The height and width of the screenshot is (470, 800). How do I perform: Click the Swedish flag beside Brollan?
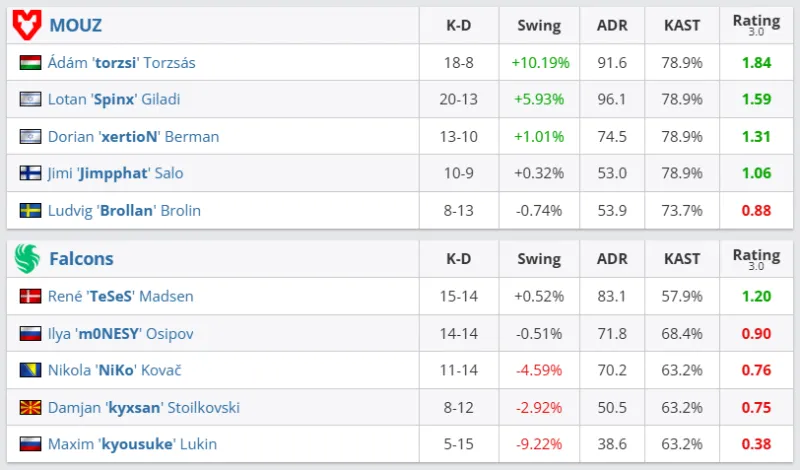30,210
